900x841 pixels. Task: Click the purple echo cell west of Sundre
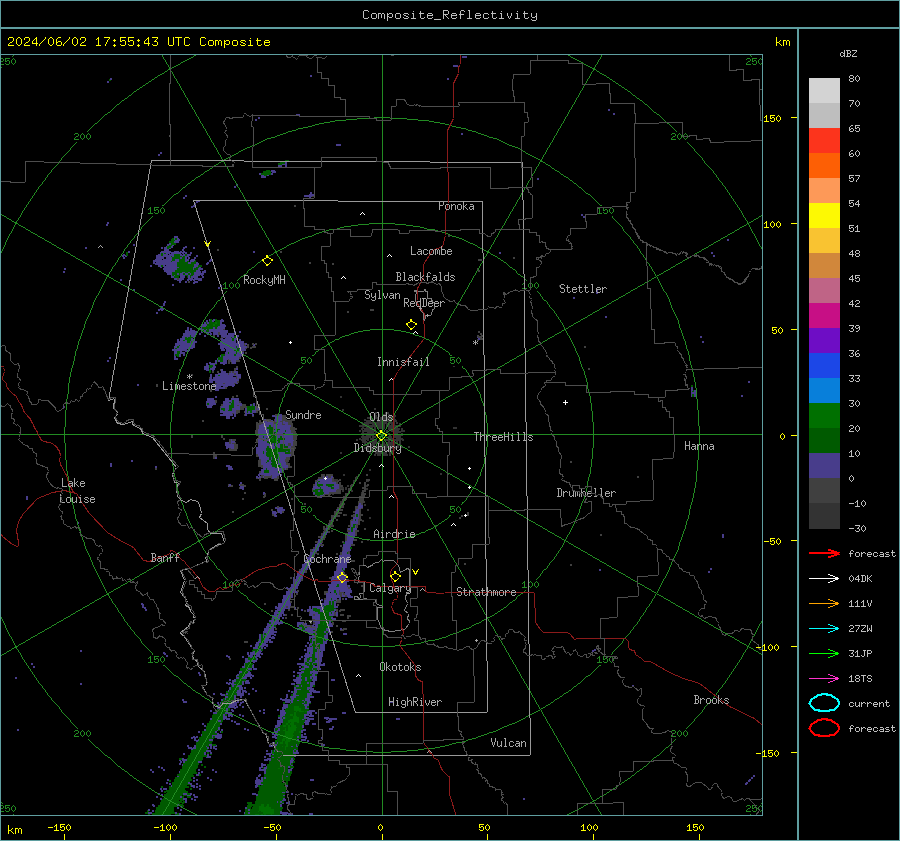click(276, 447)
